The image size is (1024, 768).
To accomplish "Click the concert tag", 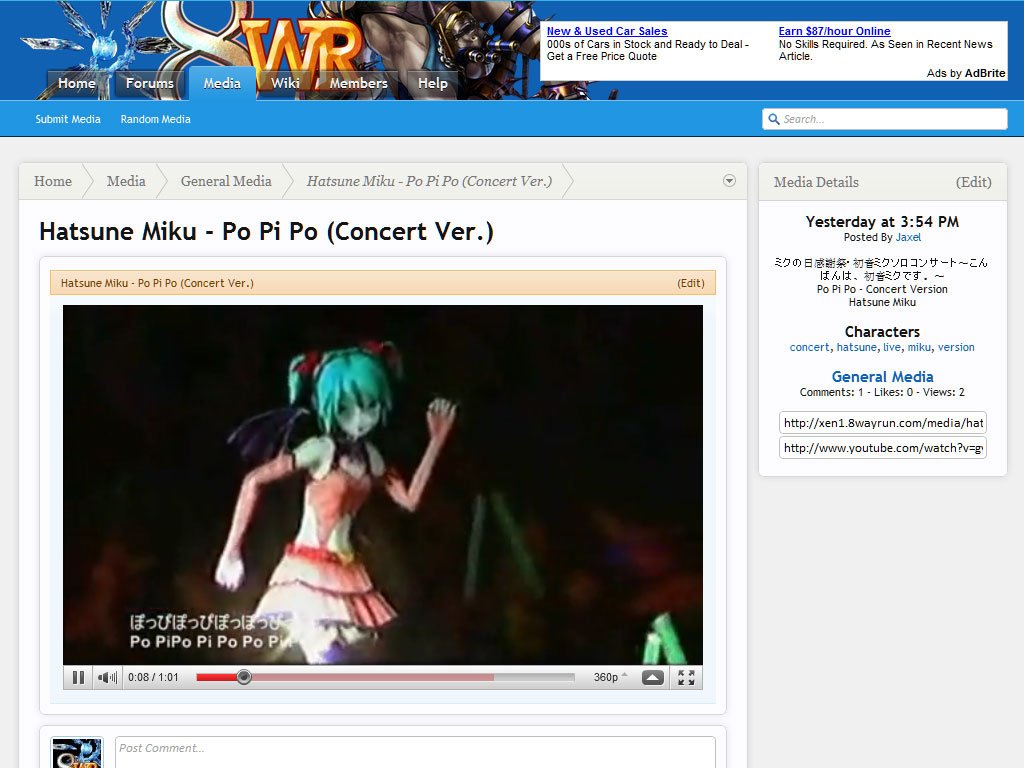I will (x=809, y=347).
